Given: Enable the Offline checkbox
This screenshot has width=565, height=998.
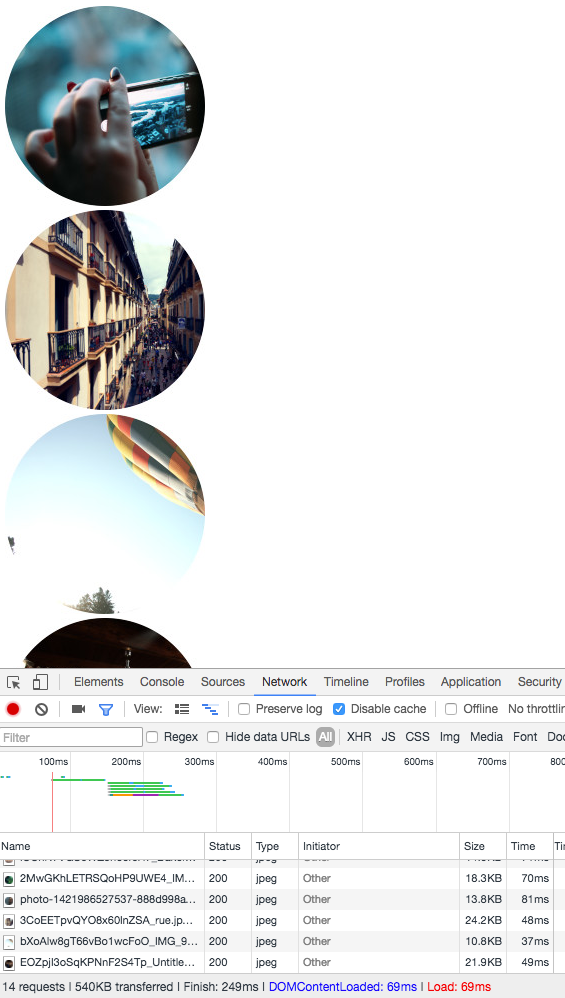Looking at the screenshot, I should point(451,709).
